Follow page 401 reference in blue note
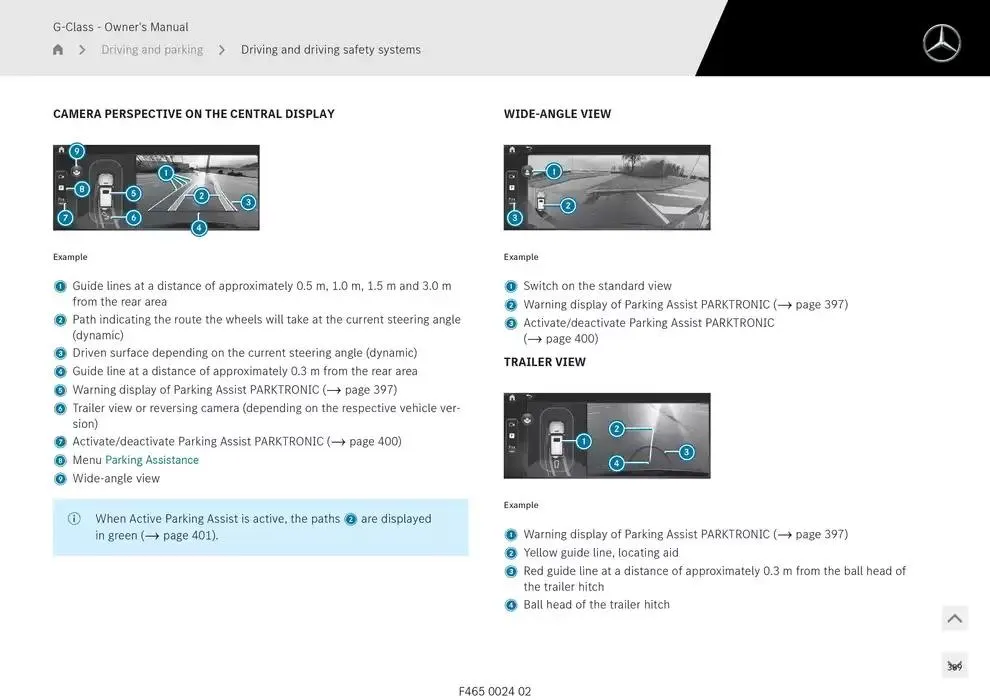Screen dimensions: 990x700 180,536
